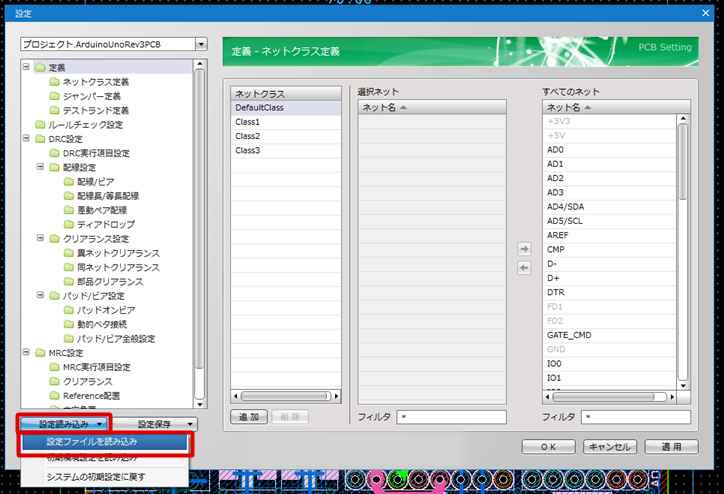724x494 pixels.
Task: Click the move-right arrow to add net
Action: pyautogui.click(x=524, y=249)
